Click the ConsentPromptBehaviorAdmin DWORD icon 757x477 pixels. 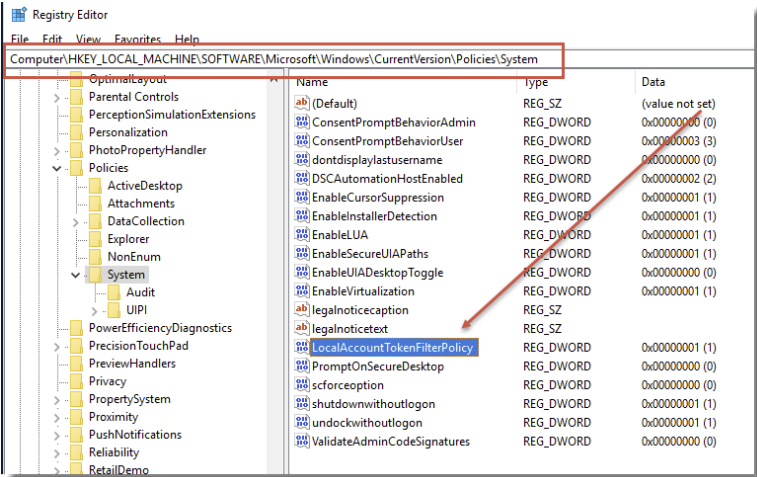pyautogui.click(x=302, y=122)
